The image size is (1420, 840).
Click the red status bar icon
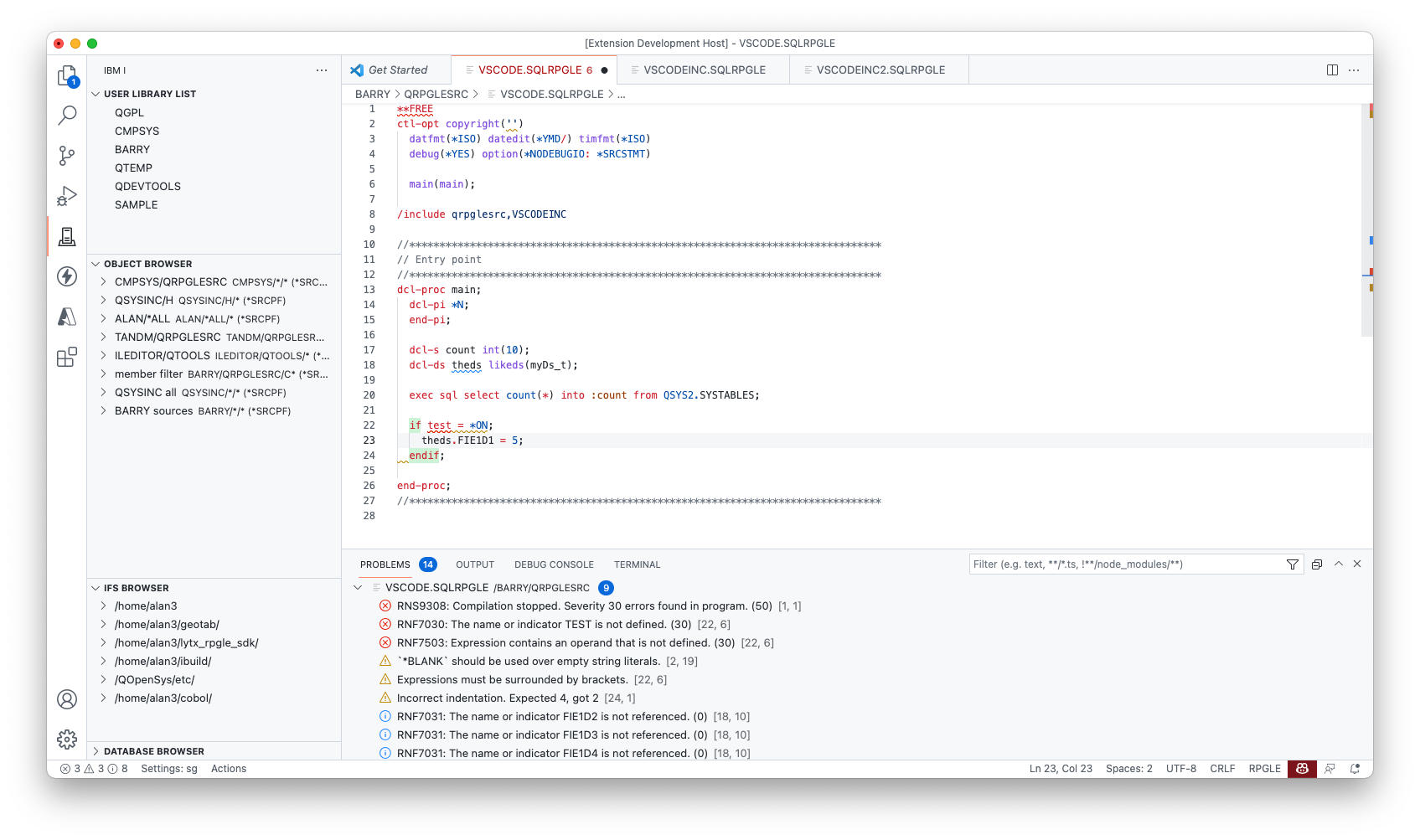point(1302,769)
